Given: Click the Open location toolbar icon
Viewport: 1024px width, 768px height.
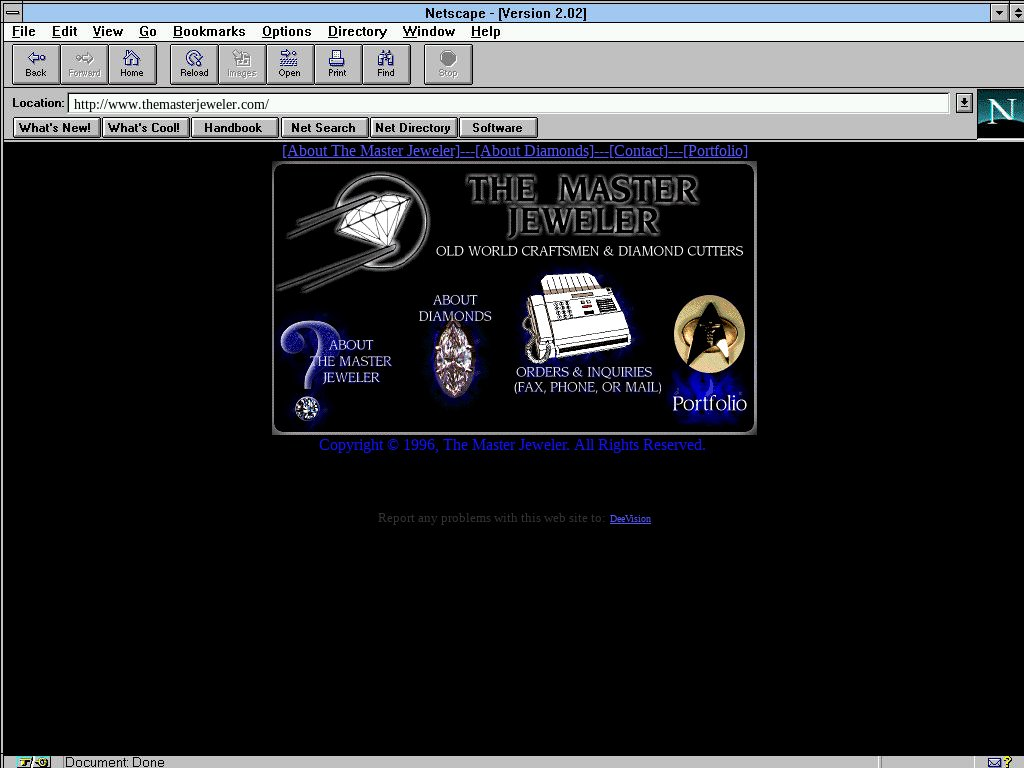Looking at the screenshot, I should coord(289,64).
